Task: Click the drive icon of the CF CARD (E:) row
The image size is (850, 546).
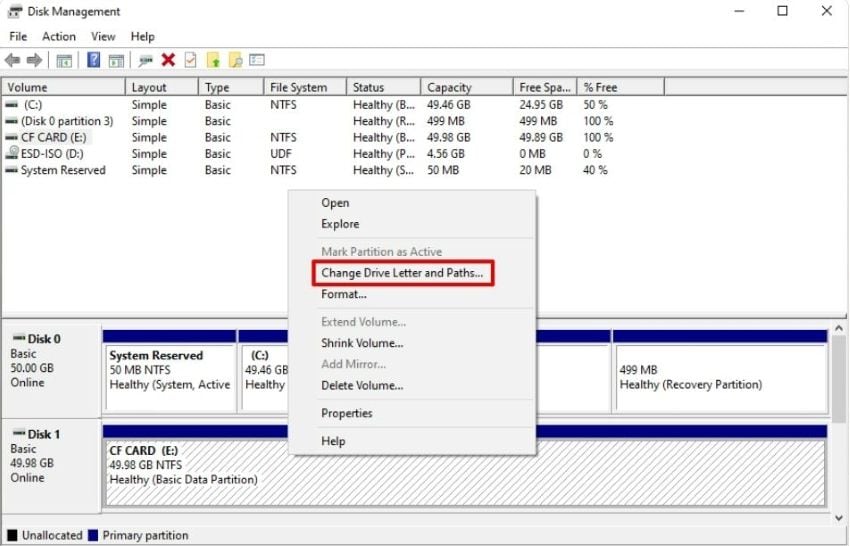Action: [11, 137]
